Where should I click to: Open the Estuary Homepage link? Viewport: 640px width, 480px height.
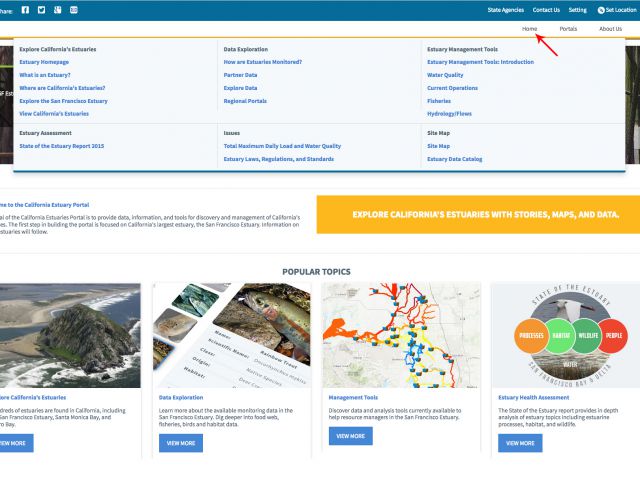tap(44, 62)
